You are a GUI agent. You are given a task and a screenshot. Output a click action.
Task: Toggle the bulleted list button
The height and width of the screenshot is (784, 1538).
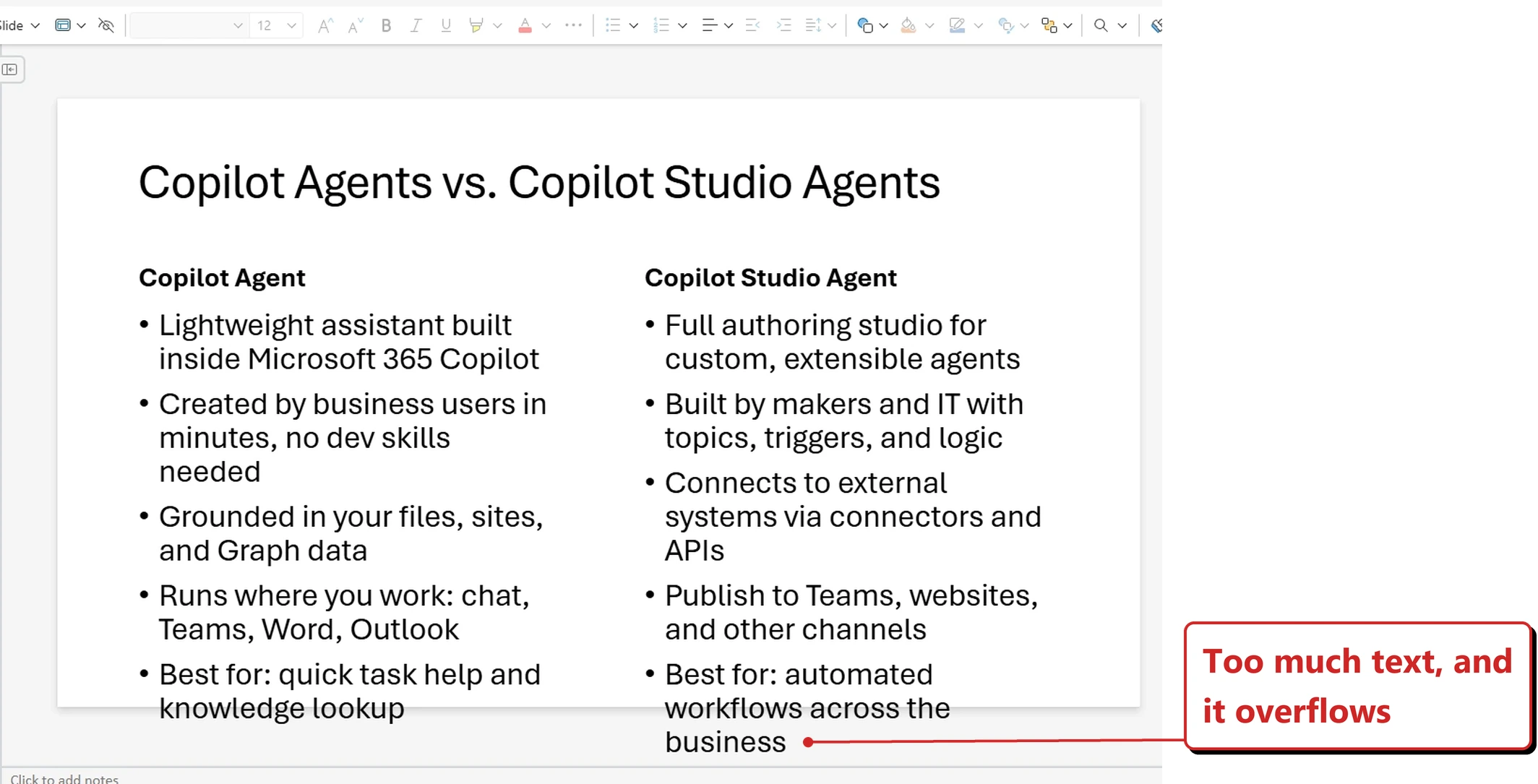click(x=613, y=25)
